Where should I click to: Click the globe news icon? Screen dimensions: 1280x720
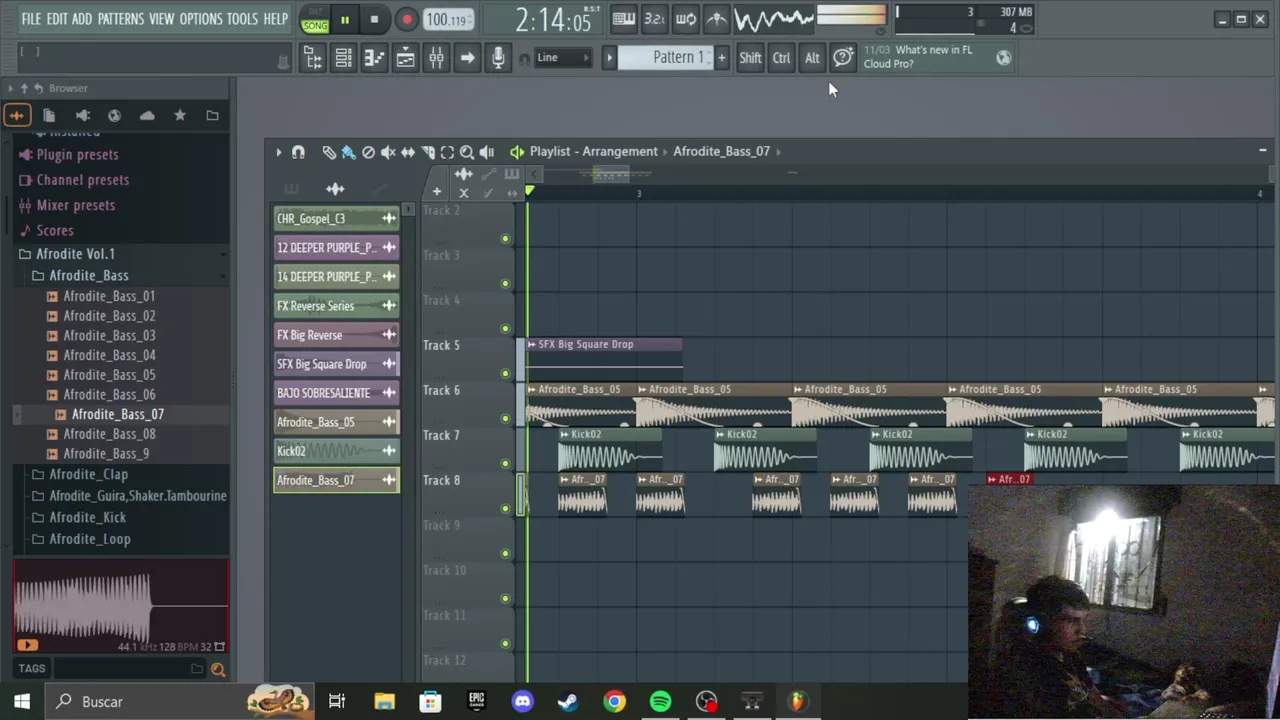(1003, 57)
